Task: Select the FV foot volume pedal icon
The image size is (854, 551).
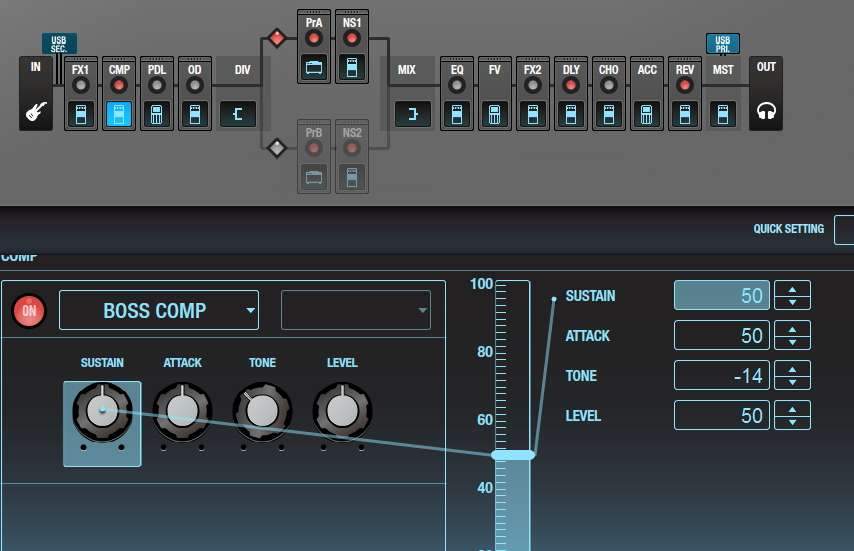Action: click(x=495, y=114)
